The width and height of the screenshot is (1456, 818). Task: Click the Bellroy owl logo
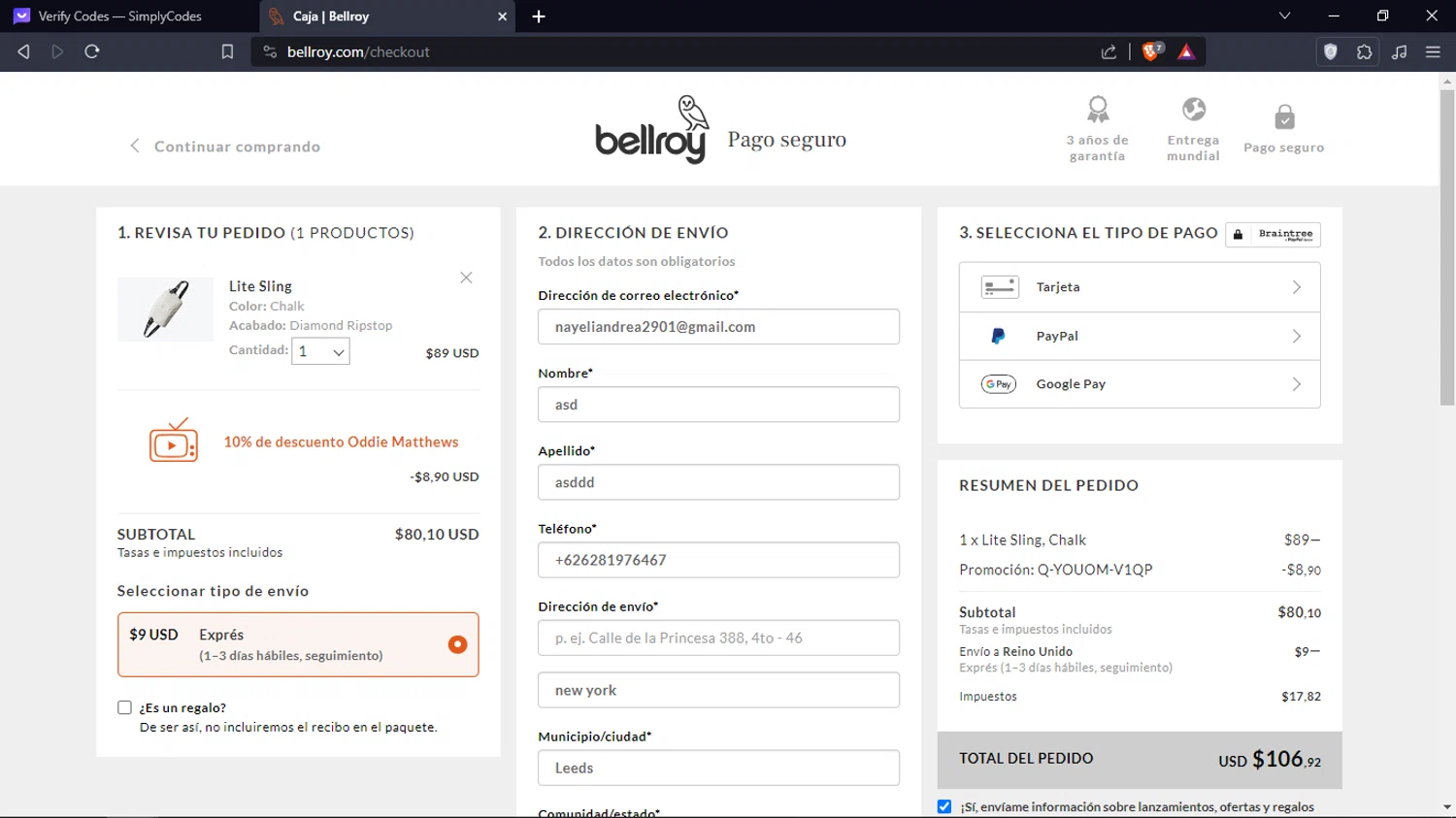click(652, 131)
